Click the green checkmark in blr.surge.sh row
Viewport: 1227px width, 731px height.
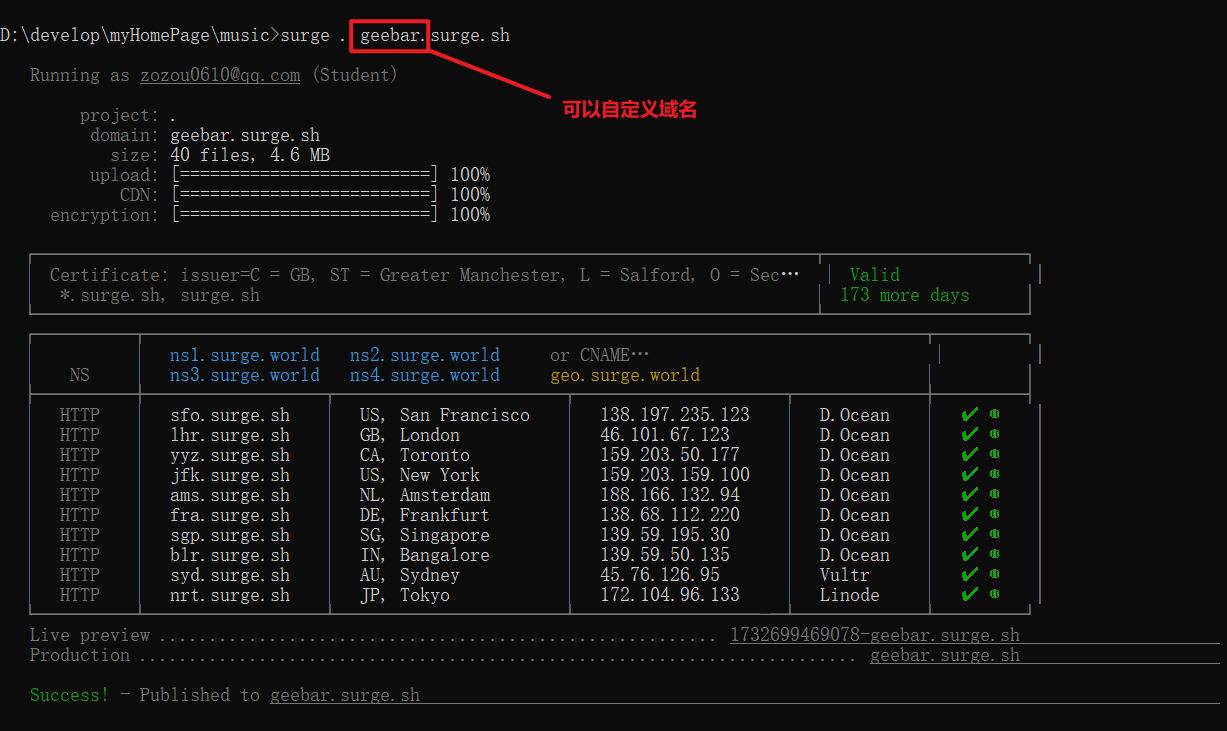[969, 555]
